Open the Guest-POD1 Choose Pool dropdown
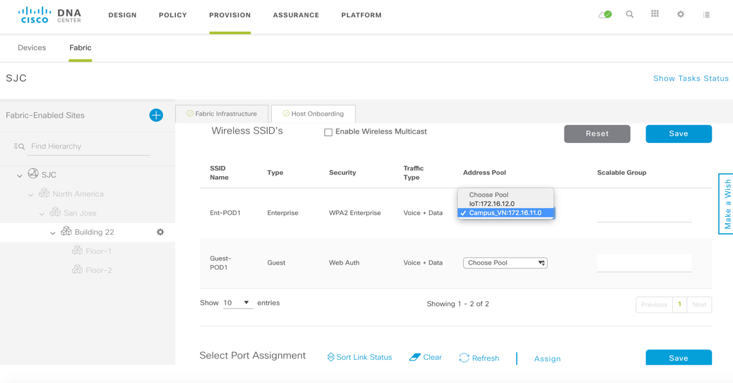Image resolution: width=733 pixels, height=383 pixels. [x=505, y=263]
